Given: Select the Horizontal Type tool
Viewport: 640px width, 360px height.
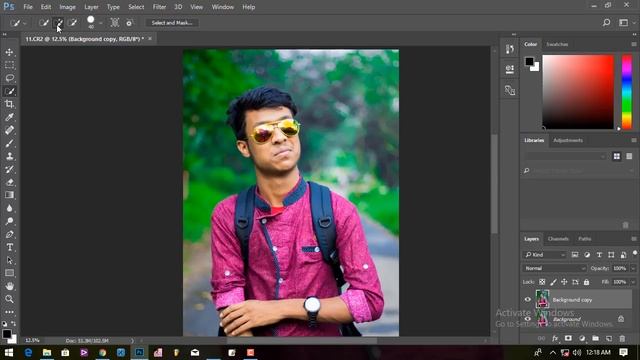Looking at the screenshot, I should [x=9, y=247].
